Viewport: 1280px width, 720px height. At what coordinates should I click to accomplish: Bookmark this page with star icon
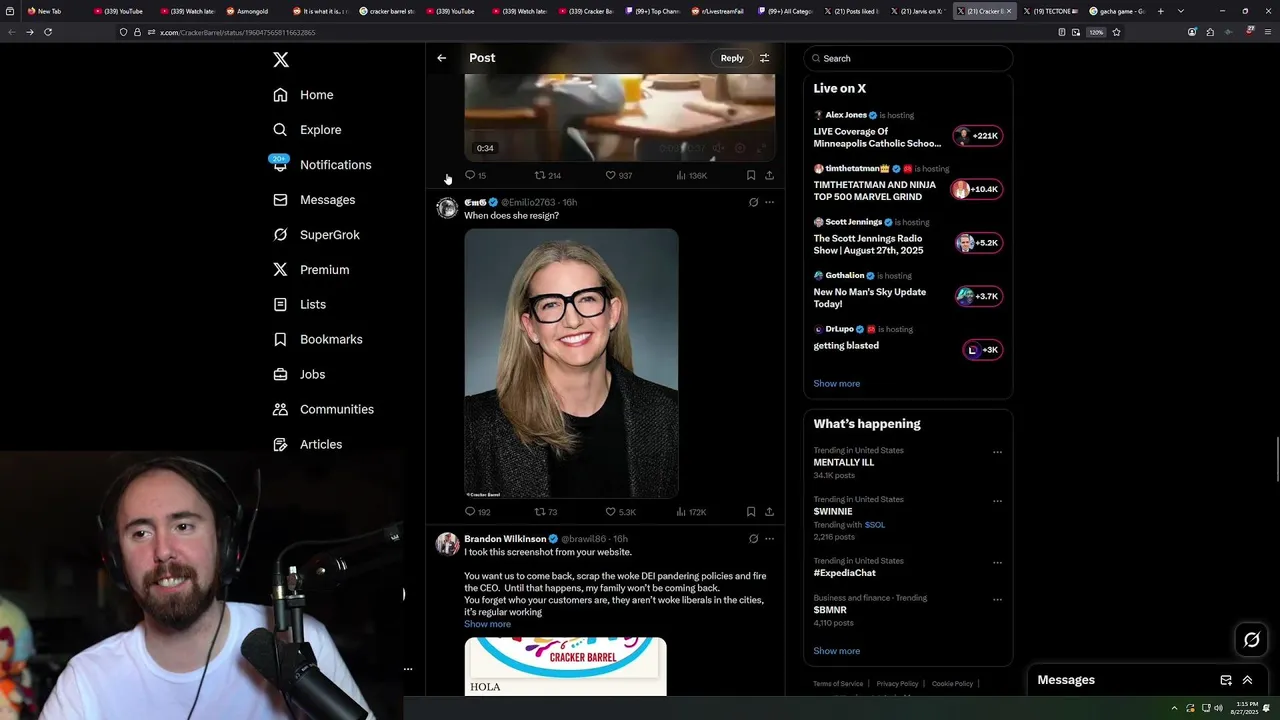pos(1116,32)
